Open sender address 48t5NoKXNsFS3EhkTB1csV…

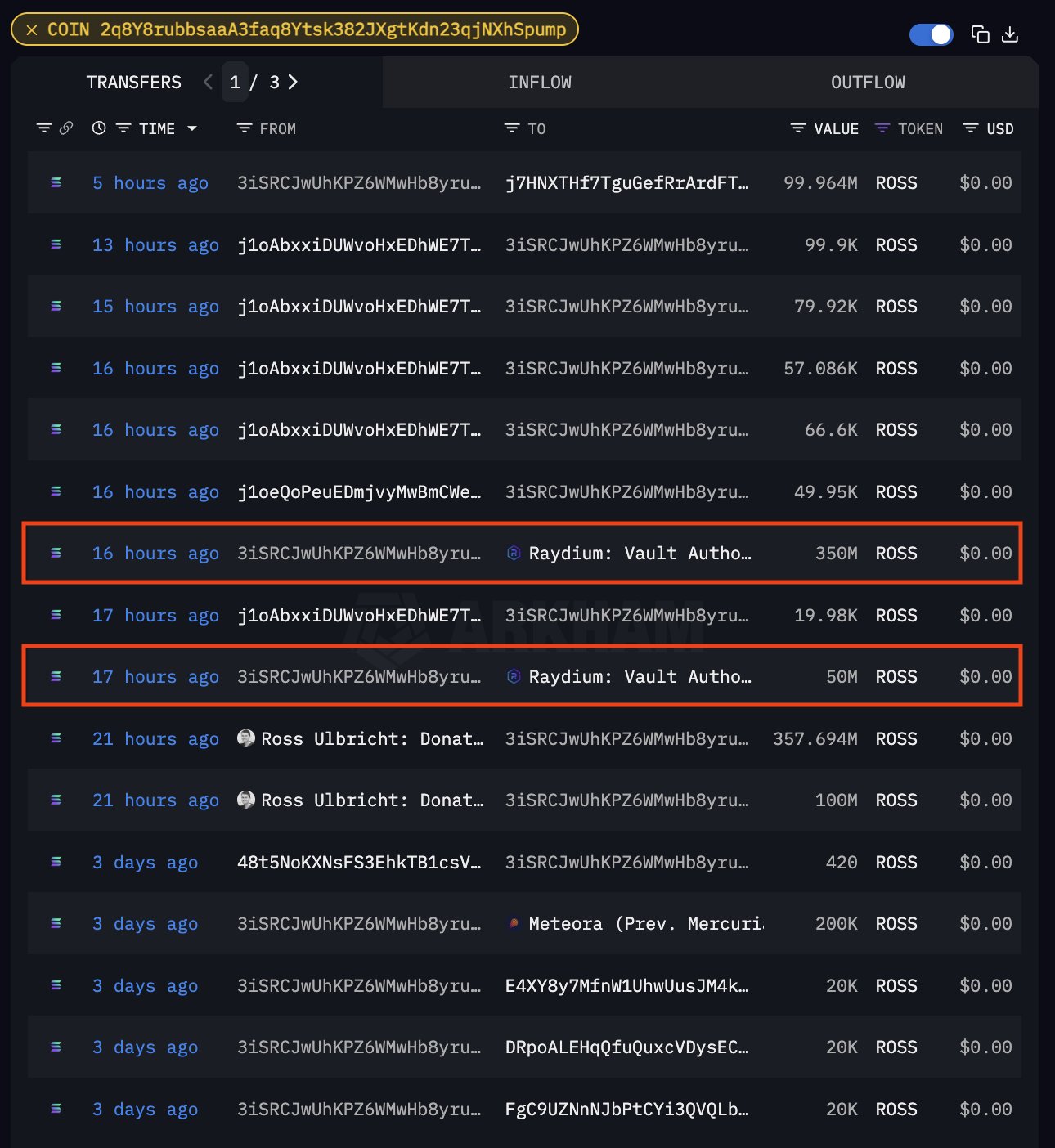click(359, 863)
